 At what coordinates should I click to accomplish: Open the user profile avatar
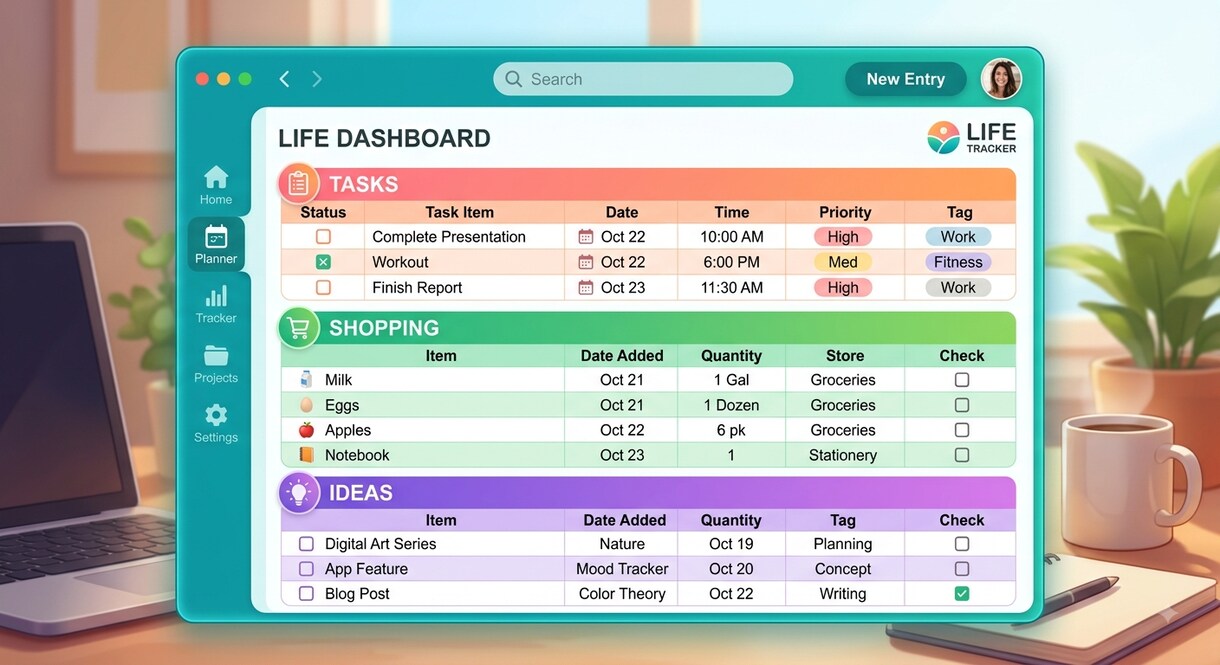click(x=1001, y=79)
